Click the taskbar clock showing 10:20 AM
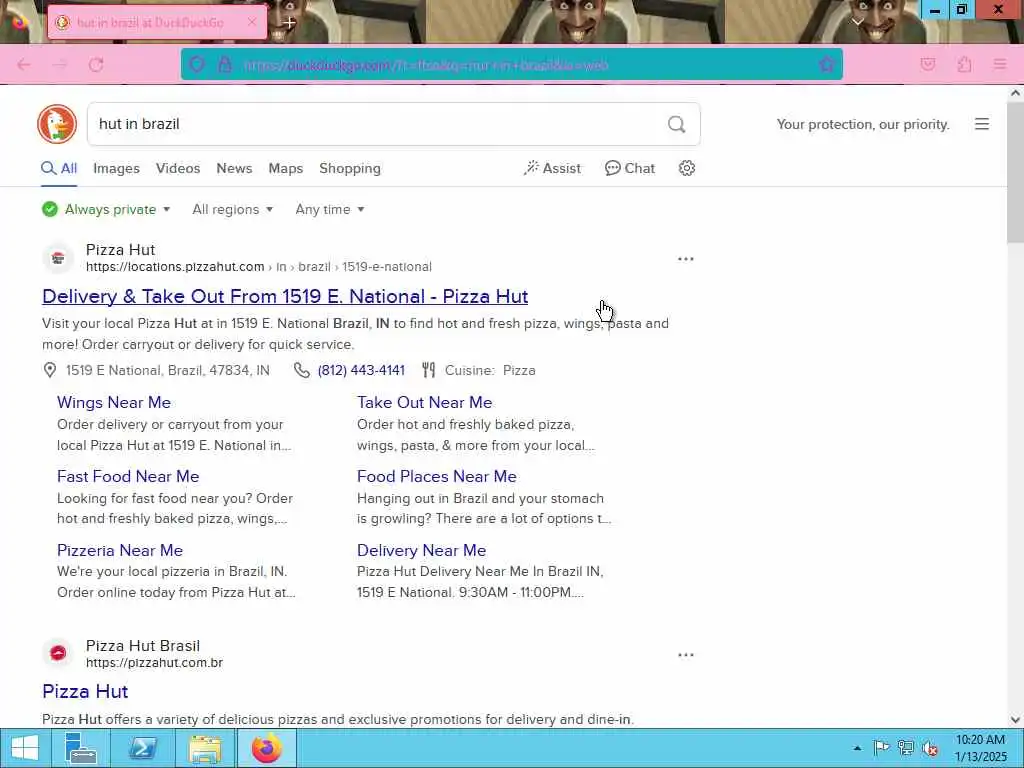This screenshot has height=768, width=1024. point(980,748)
